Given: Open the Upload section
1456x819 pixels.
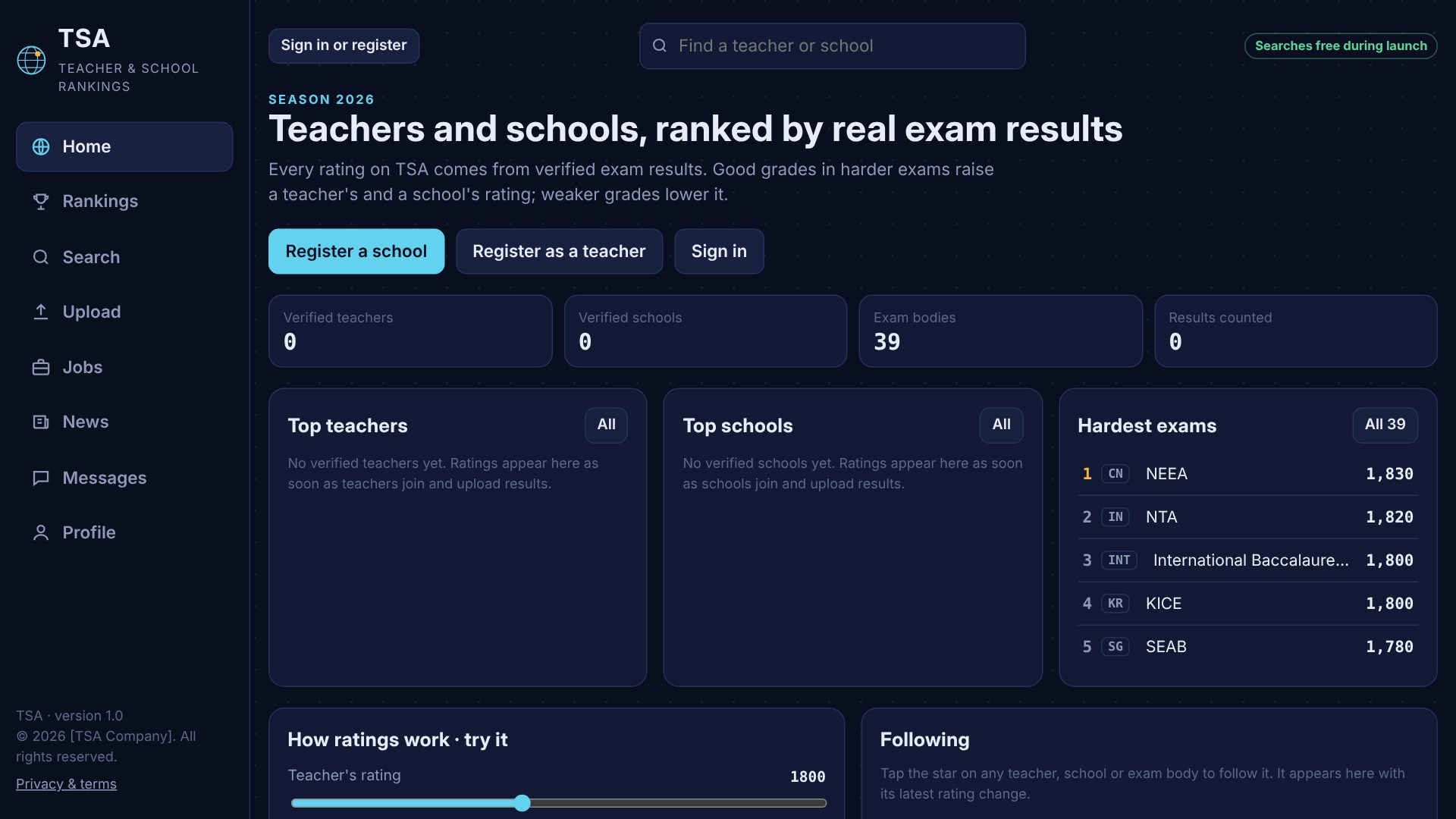Looking at the screenshot, I should (124, 312).
